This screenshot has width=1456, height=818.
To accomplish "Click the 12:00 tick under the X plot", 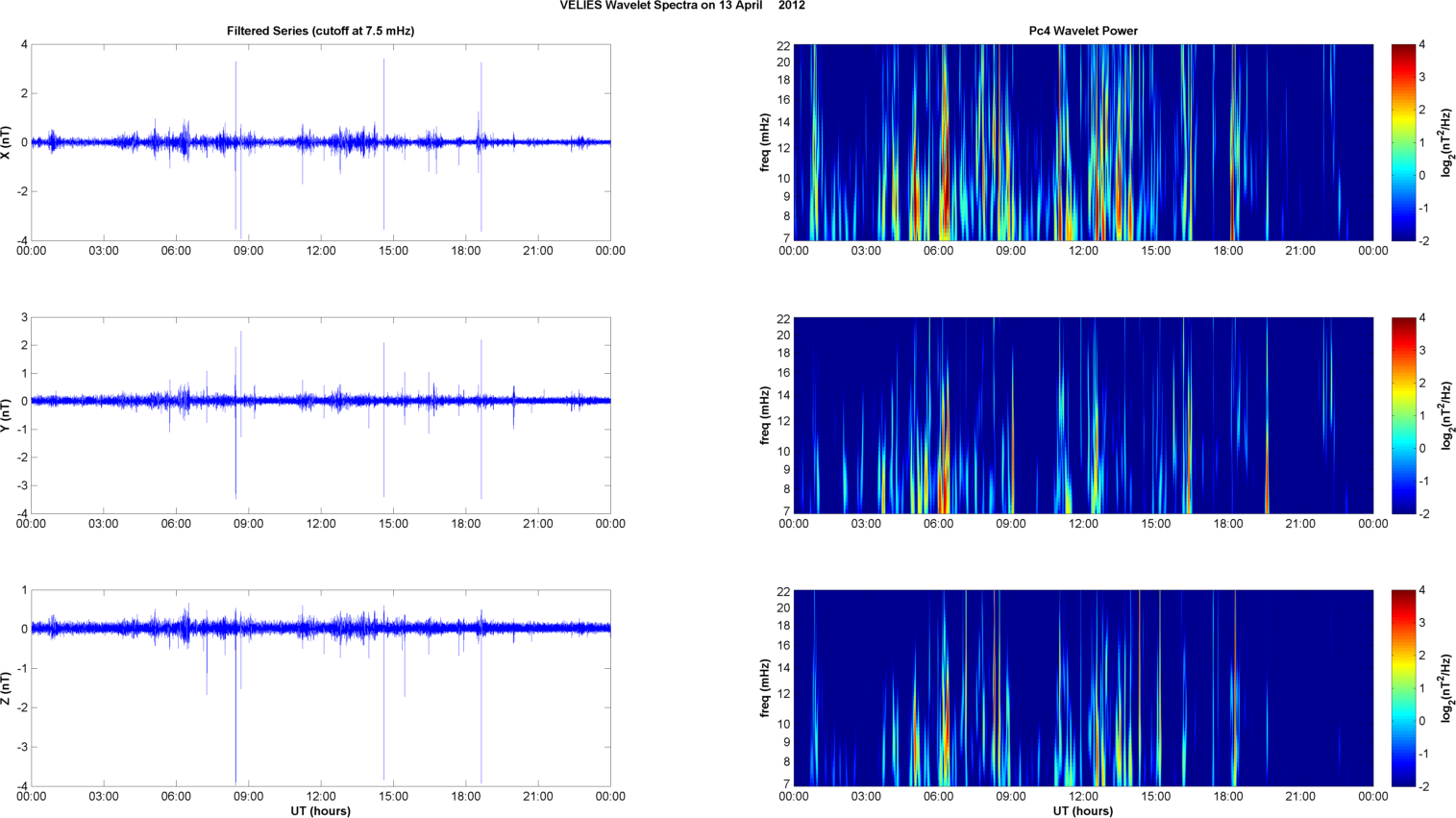I will pos(320,251).
